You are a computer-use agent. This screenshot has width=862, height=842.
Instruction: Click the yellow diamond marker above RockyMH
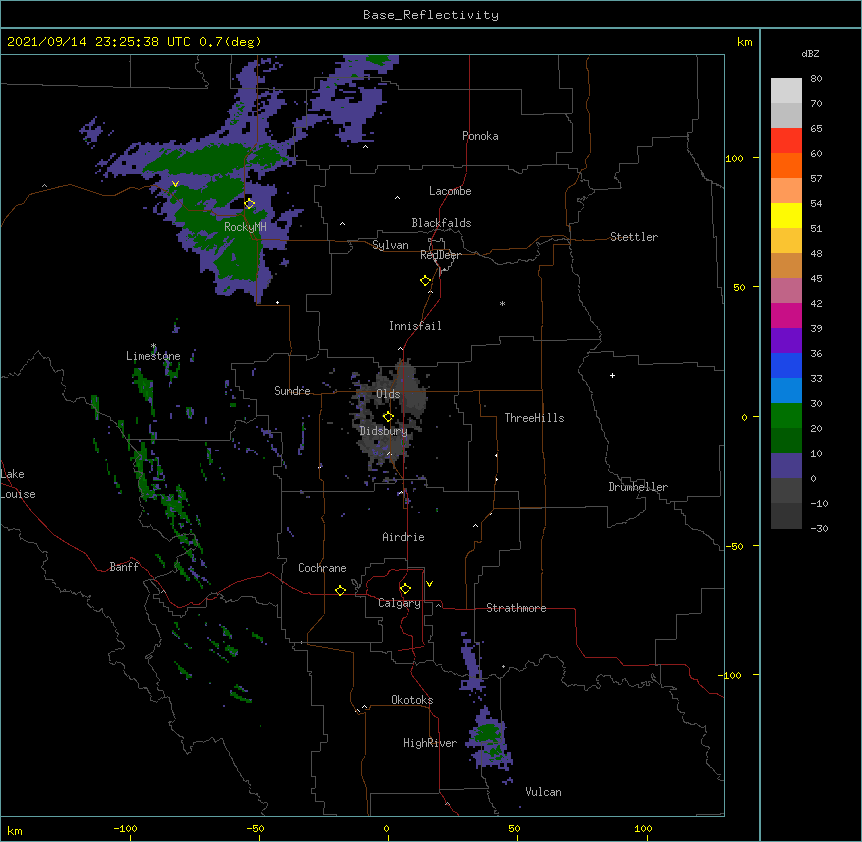[249, 204]
